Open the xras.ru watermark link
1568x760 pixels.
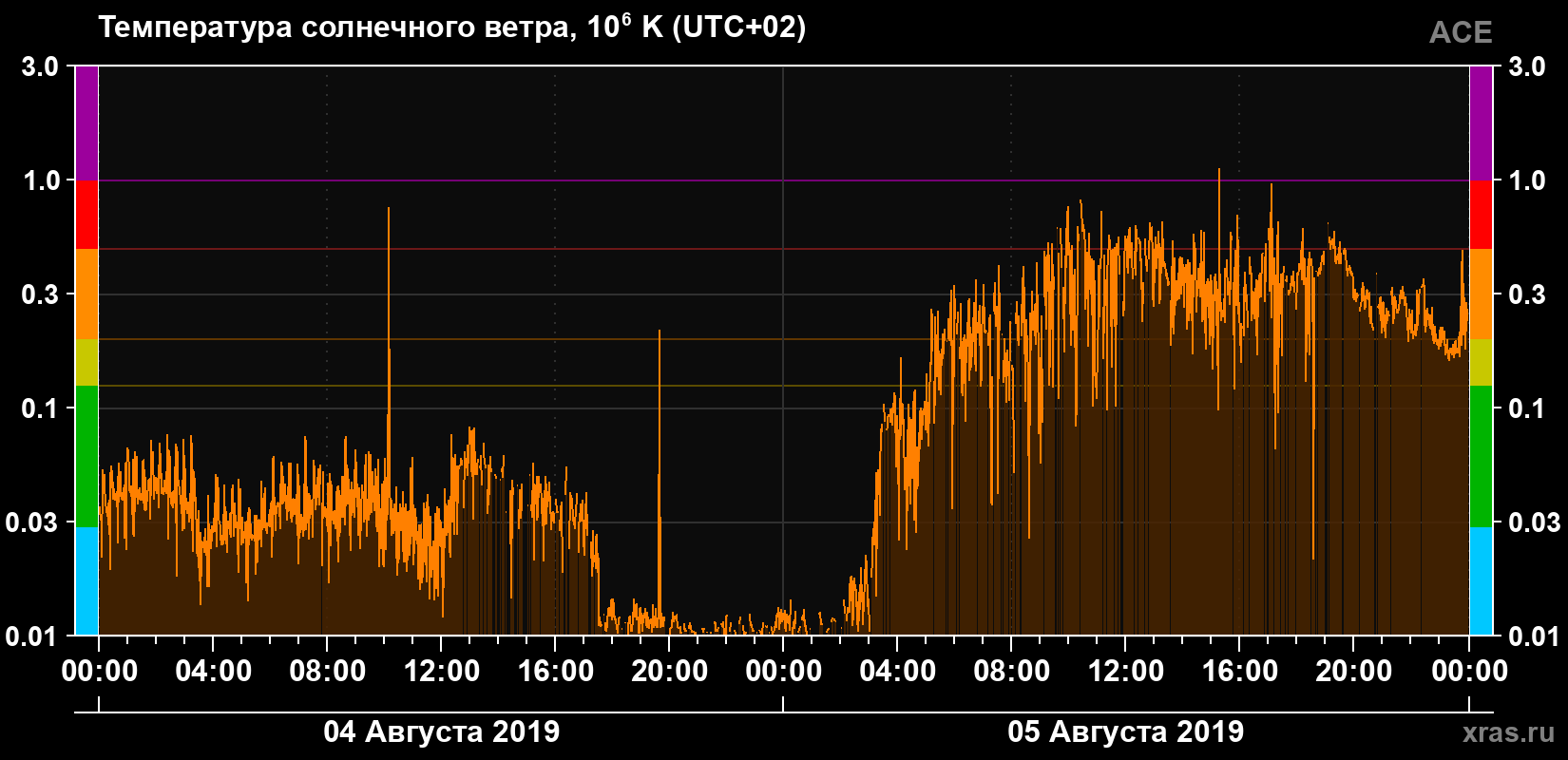1509,731
